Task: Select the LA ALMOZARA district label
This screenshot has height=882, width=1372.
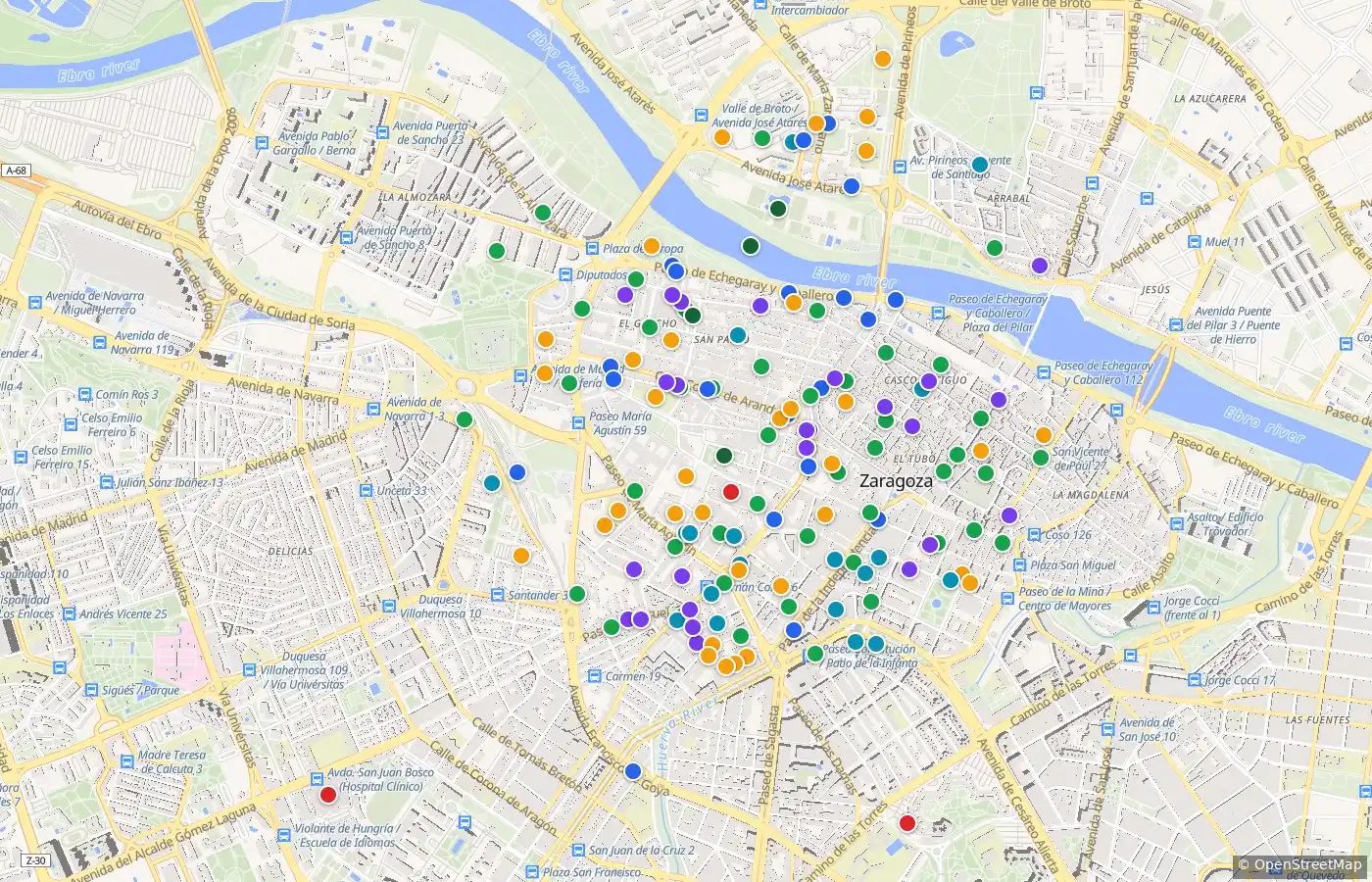Action: pyautogui.click(x=416, y=197)
